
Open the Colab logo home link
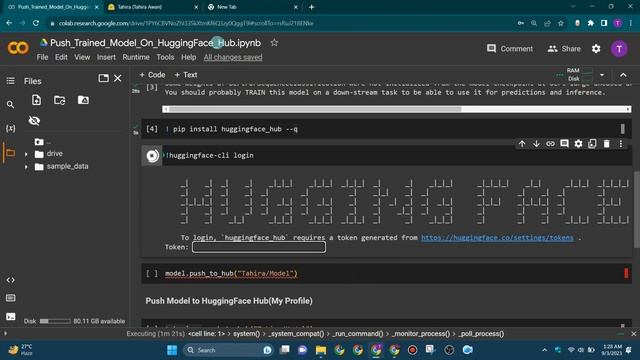18,48
